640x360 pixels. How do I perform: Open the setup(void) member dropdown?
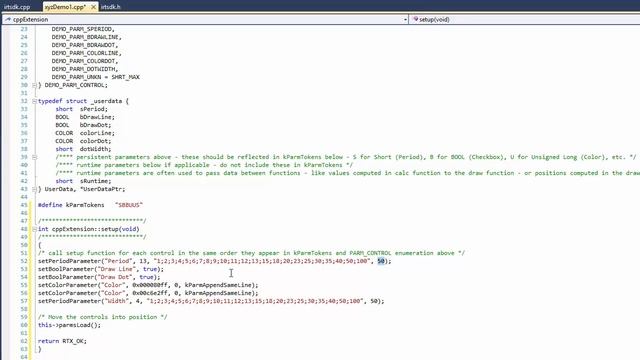(525, 19)
